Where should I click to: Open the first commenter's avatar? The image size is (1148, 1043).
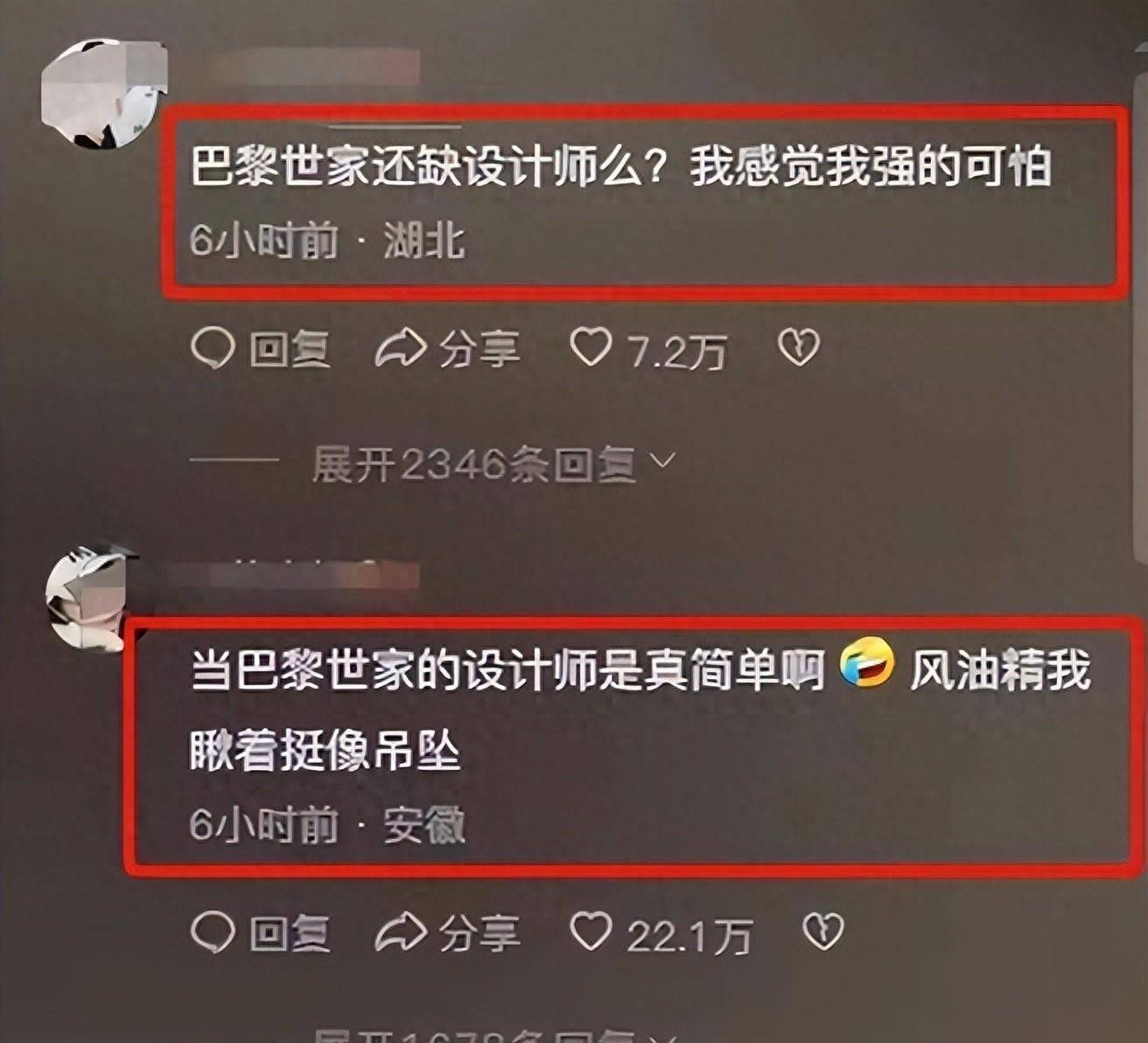[103, 93]
